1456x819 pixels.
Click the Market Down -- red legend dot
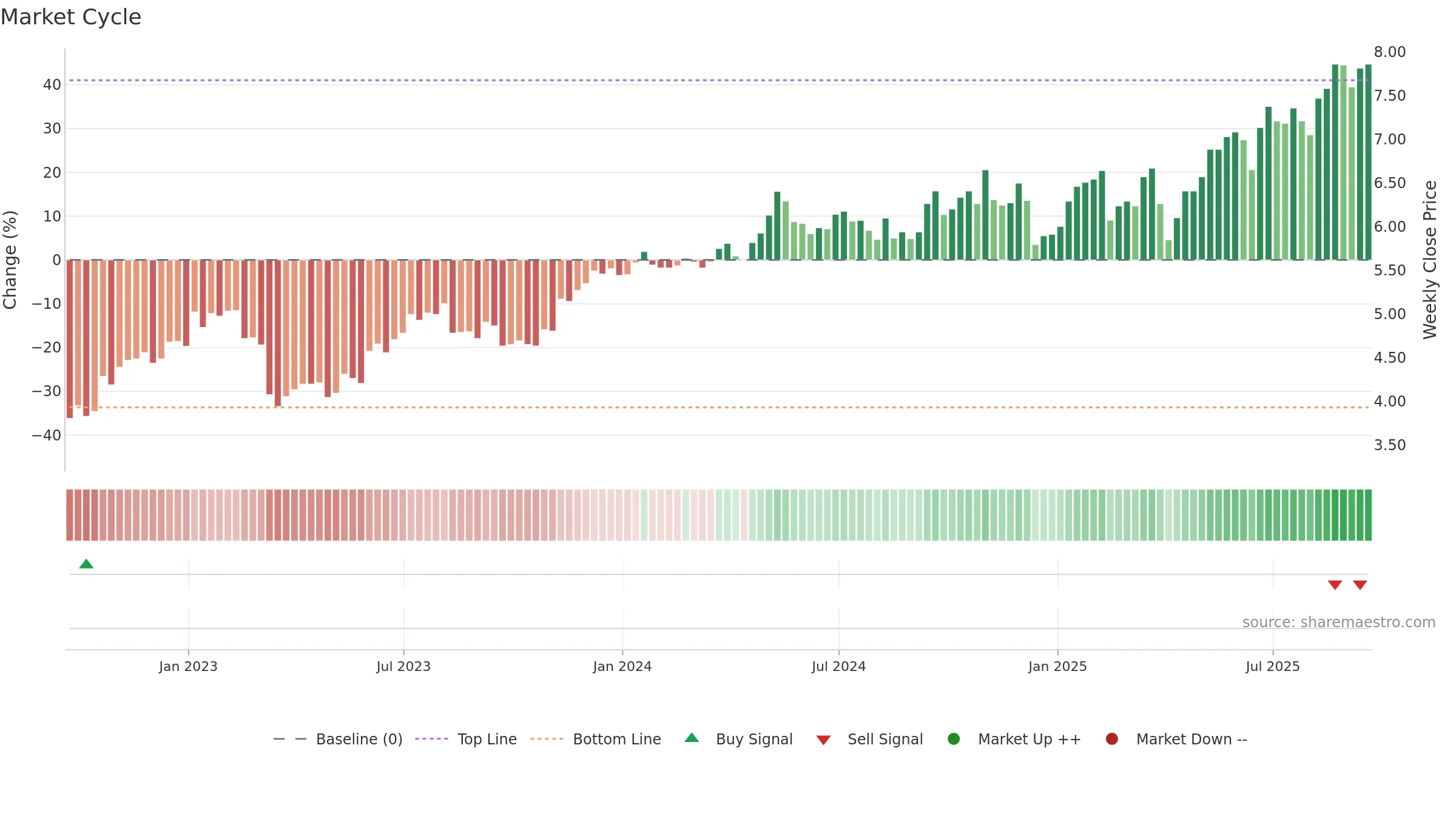[1112, 739]
